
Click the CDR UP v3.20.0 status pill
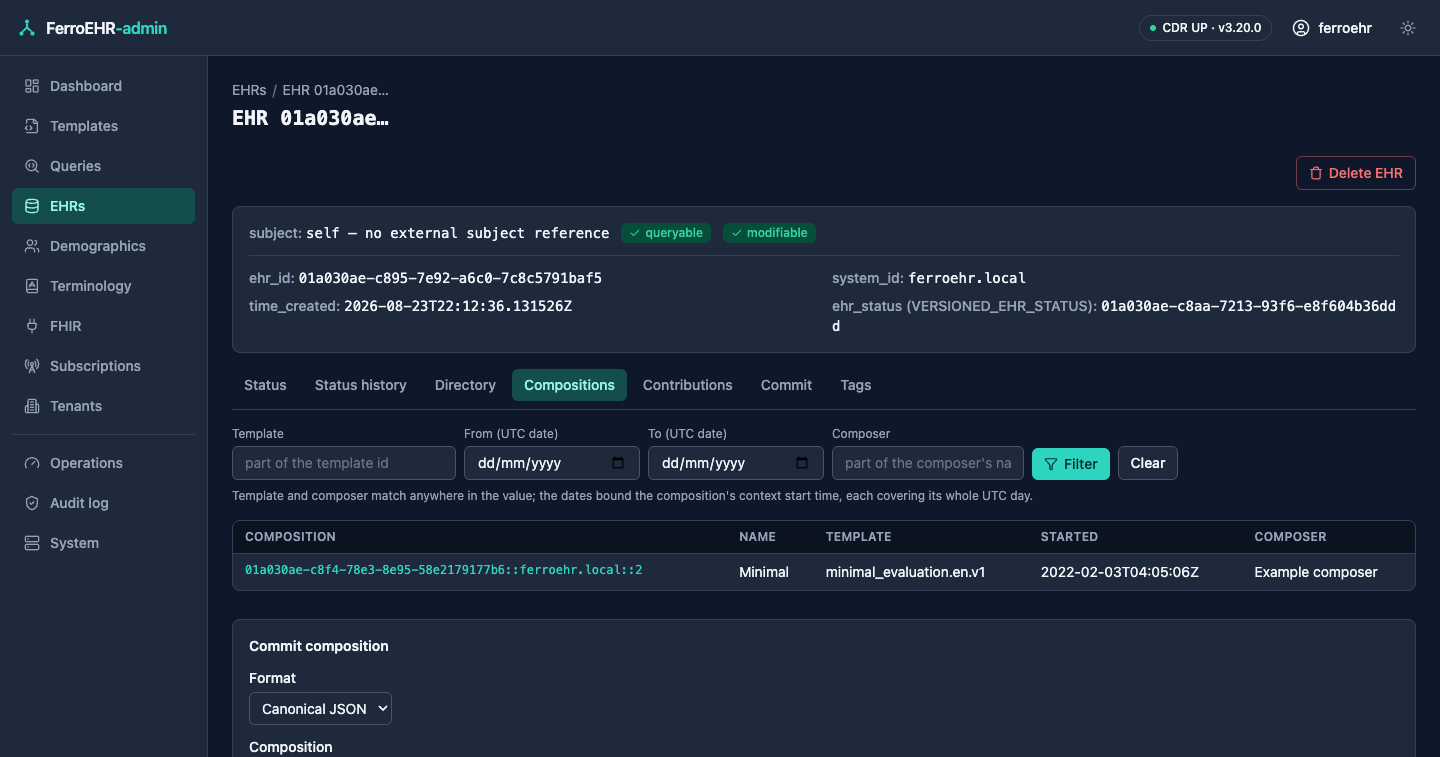click(1205, 28)
